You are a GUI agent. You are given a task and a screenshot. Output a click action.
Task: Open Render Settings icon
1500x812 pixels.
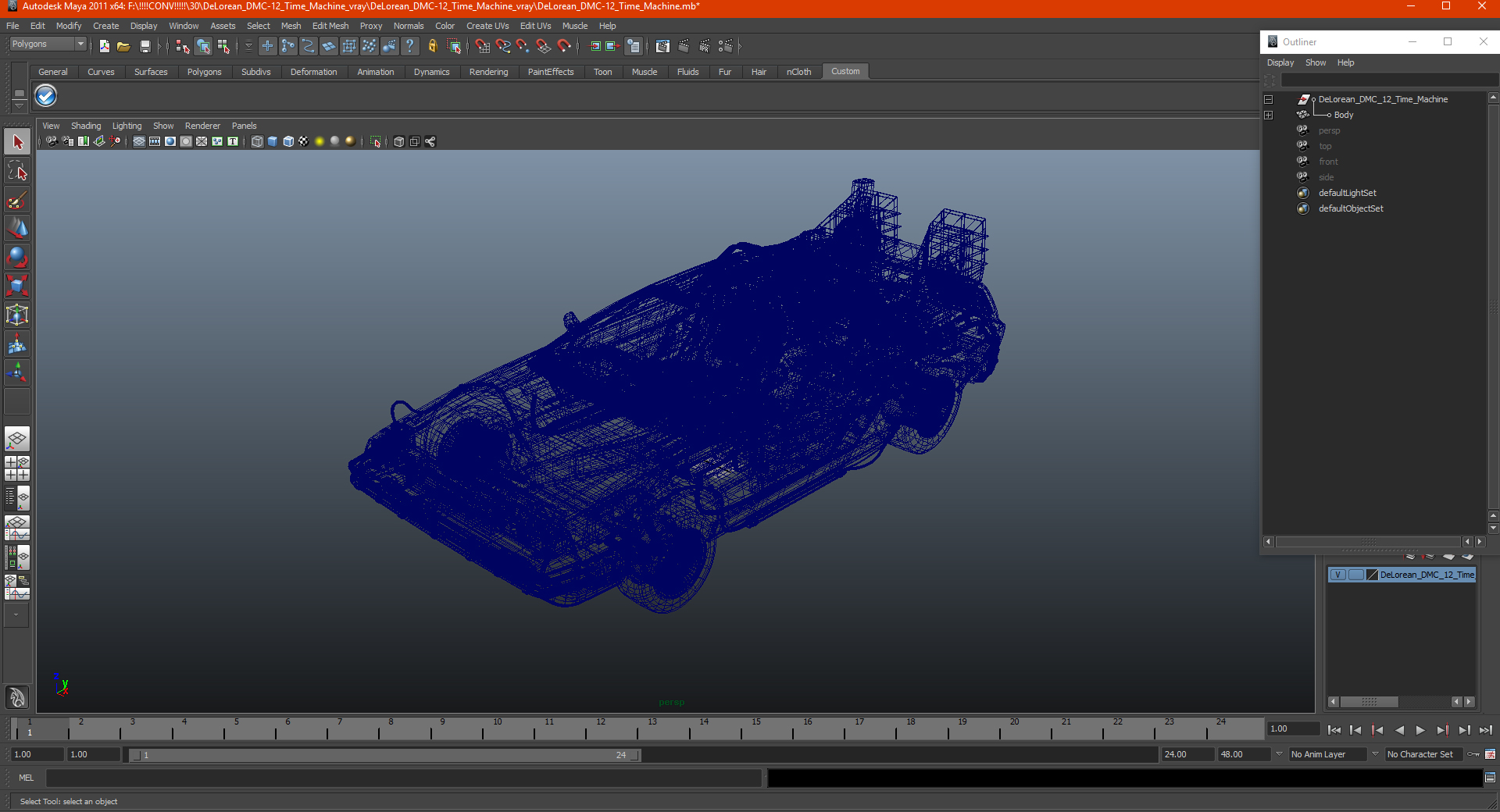tap(726, 47)
